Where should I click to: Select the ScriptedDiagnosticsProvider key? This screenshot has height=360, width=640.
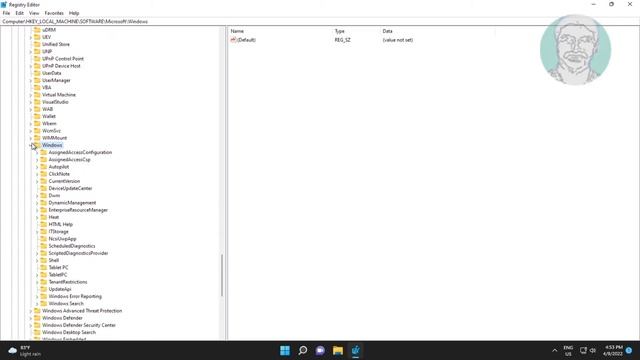78,253
